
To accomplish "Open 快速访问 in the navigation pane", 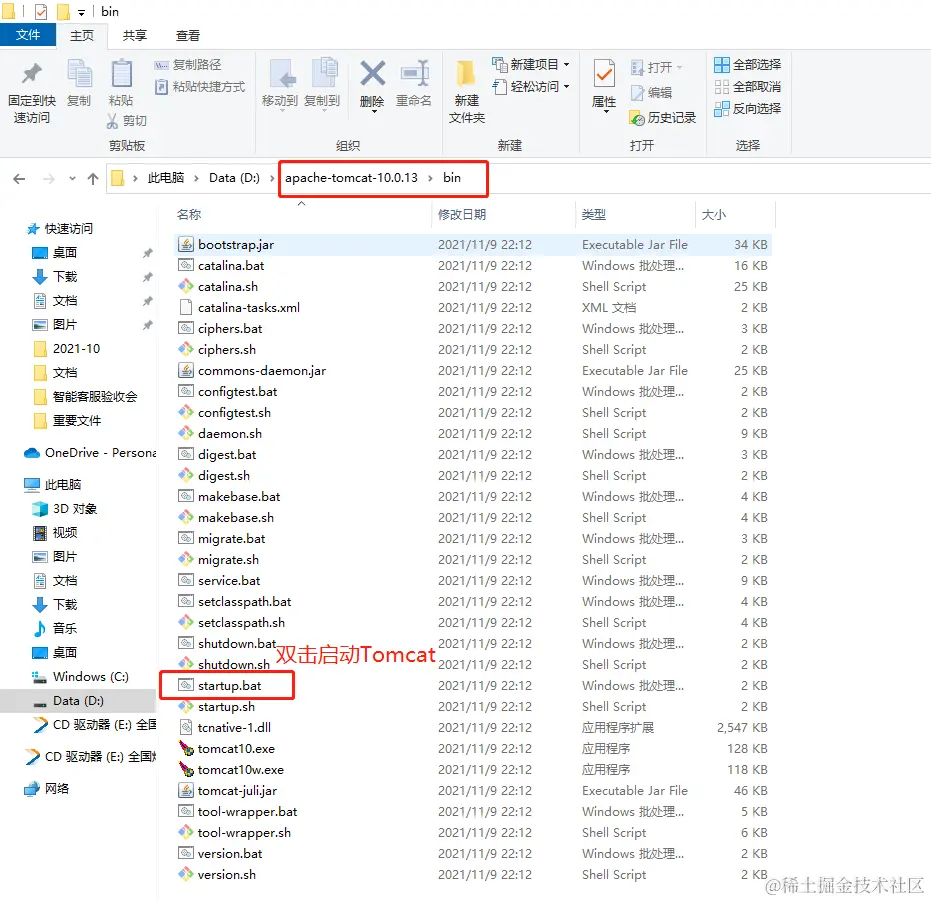I will [x=61, y=229].
